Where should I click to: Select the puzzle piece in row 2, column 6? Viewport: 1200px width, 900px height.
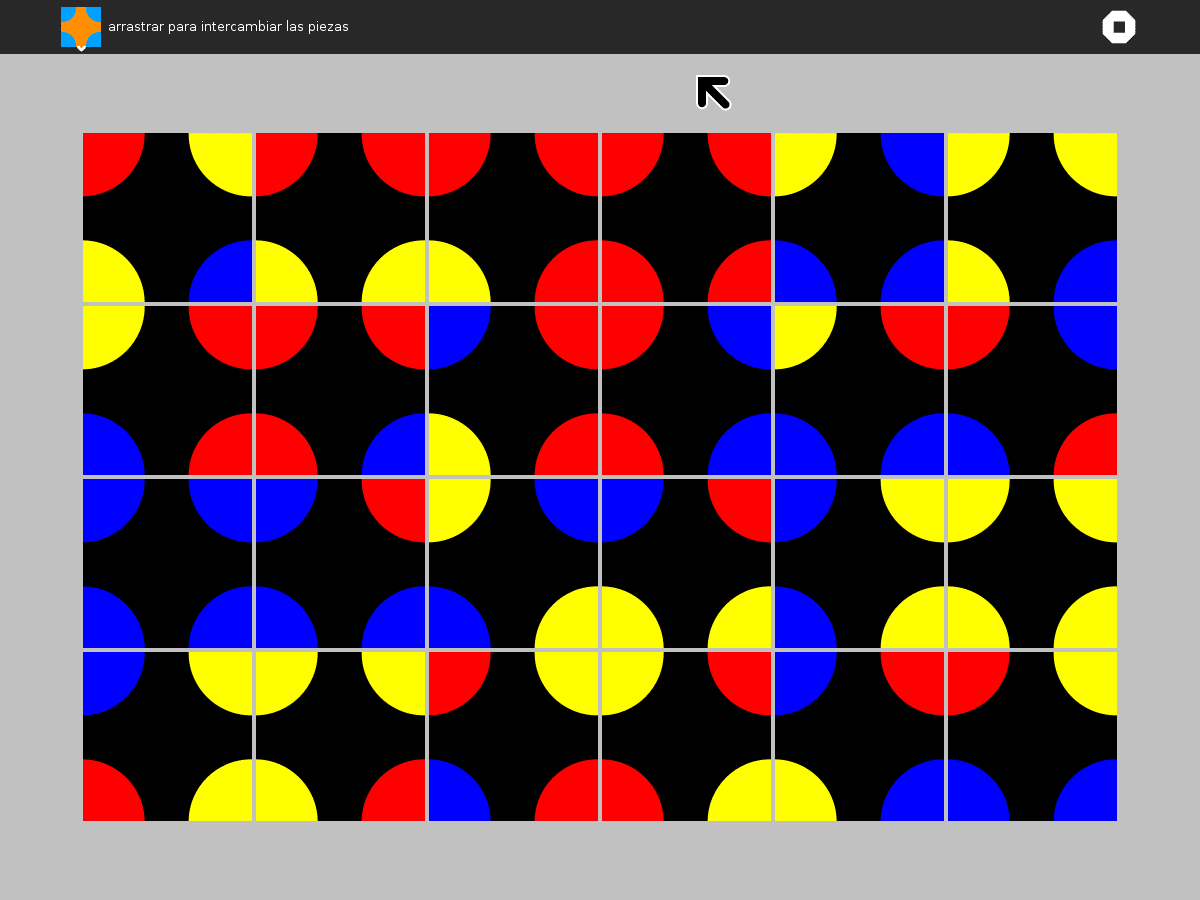(x=1032, y=390)
